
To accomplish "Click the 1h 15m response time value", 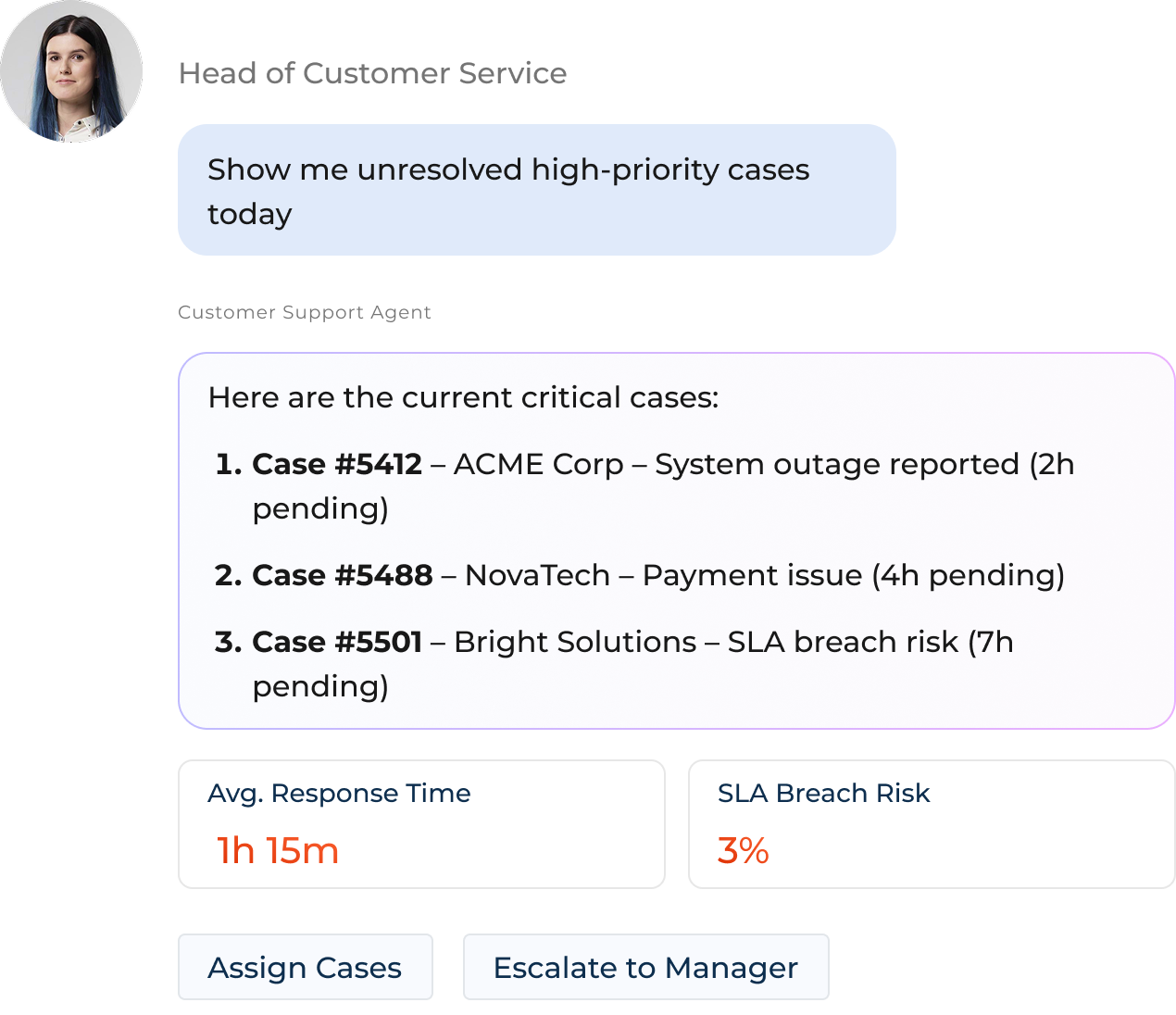I will pyautogui.click(x=276, y=850).
